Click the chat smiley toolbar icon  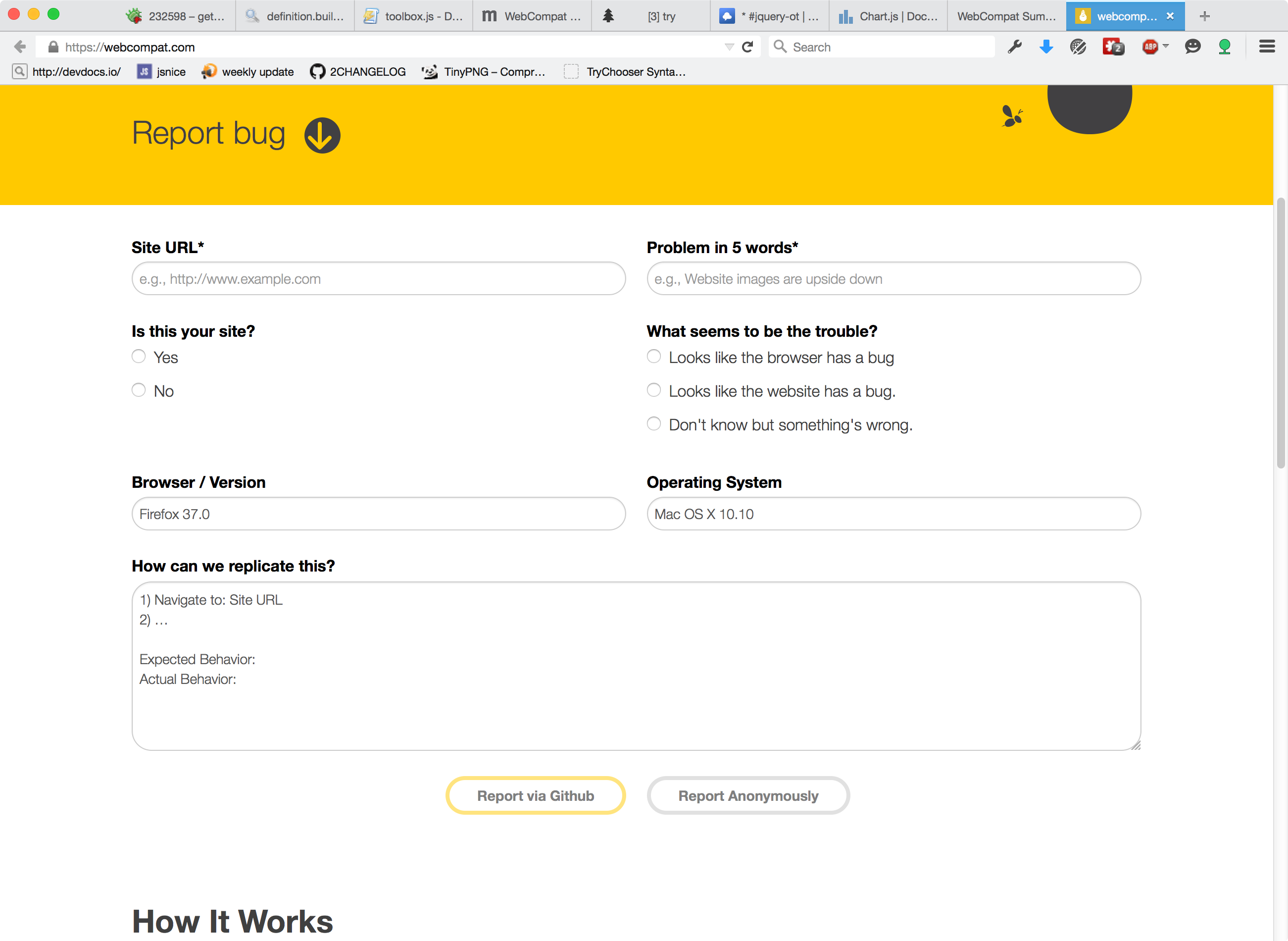1192,47
